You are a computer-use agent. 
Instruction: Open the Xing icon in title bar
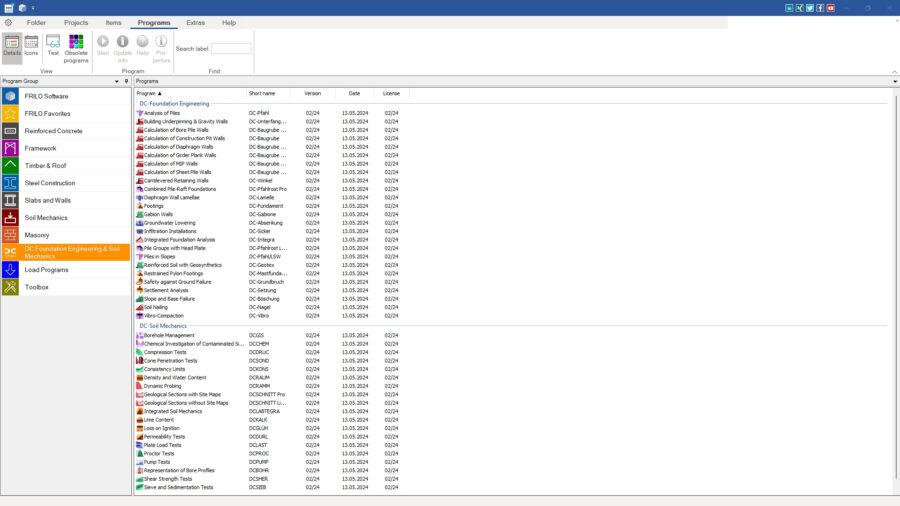(800, 8)
